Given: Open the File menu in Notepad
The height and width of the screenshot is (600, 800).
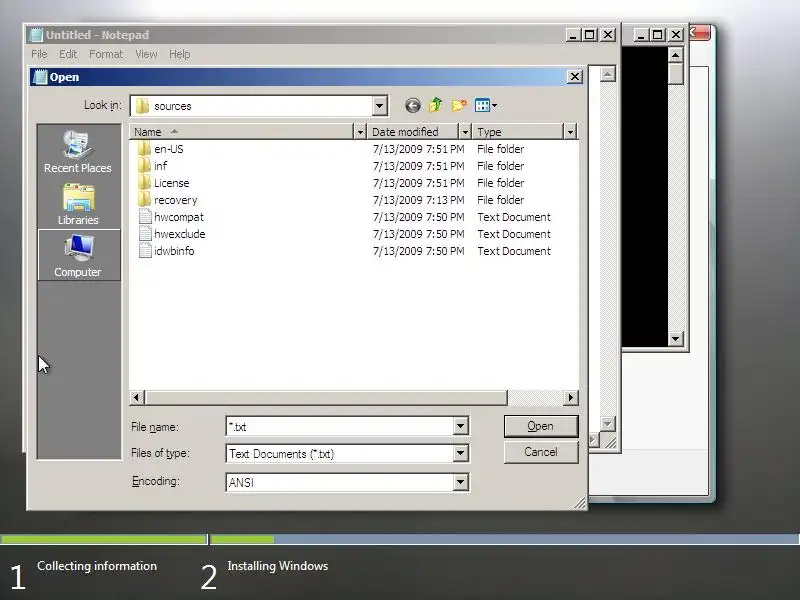Looking at the screenshot, I should click(39, 54).
